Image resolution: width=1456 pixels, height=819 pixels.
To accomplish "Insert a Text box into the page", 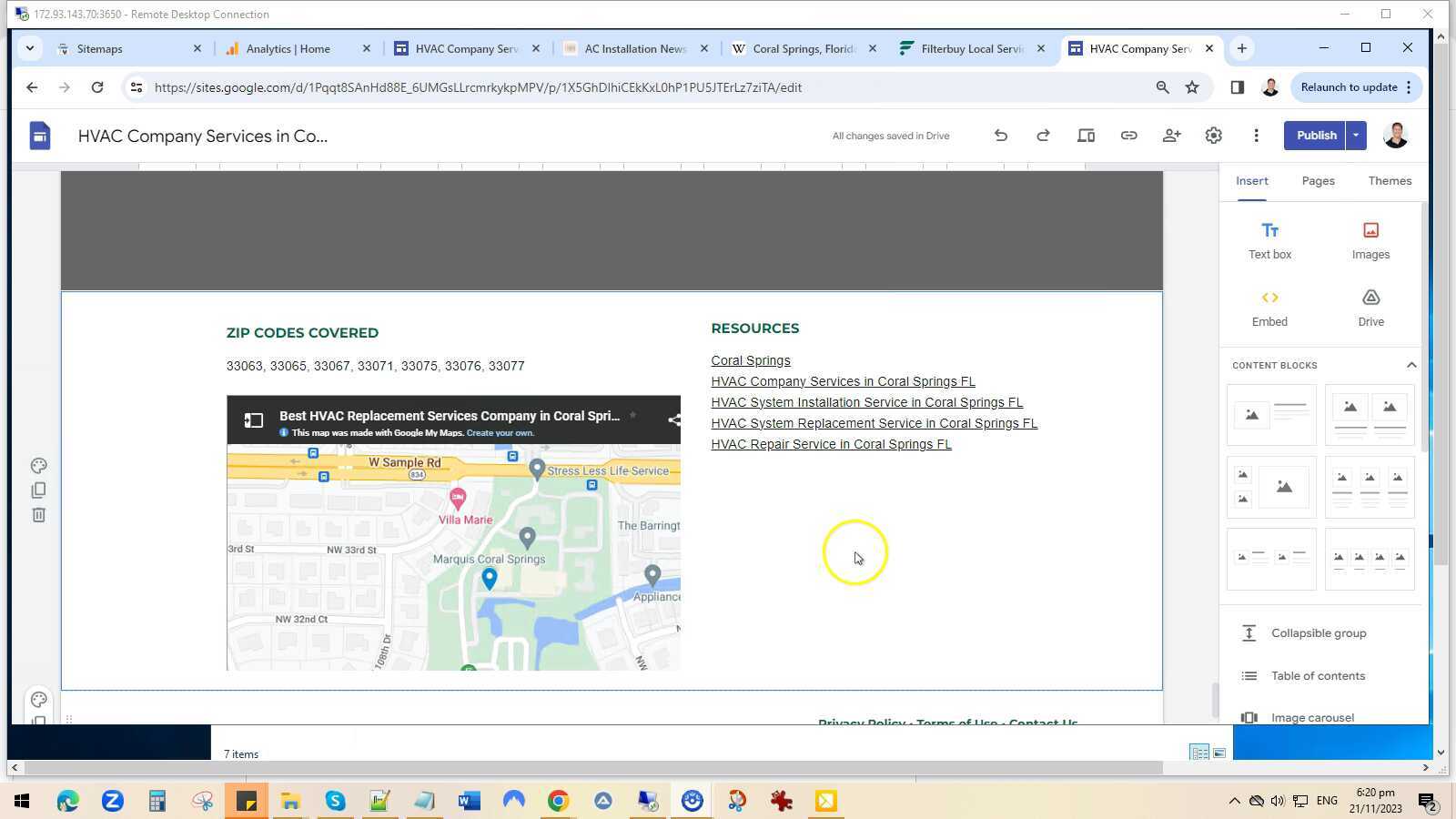I will [1269, 238].
